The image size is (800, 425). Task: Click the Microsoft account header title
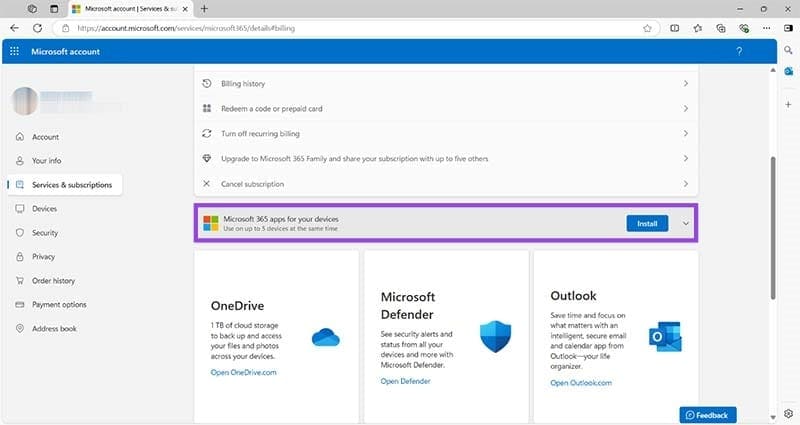(x=65, y=52)
